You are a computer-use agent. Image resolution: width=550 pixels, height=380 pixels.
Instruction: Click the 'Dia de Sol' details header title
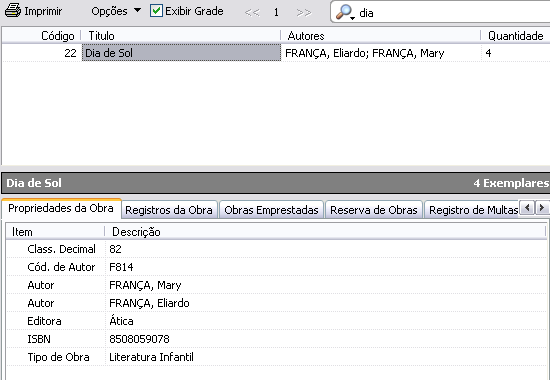(34, 183)
